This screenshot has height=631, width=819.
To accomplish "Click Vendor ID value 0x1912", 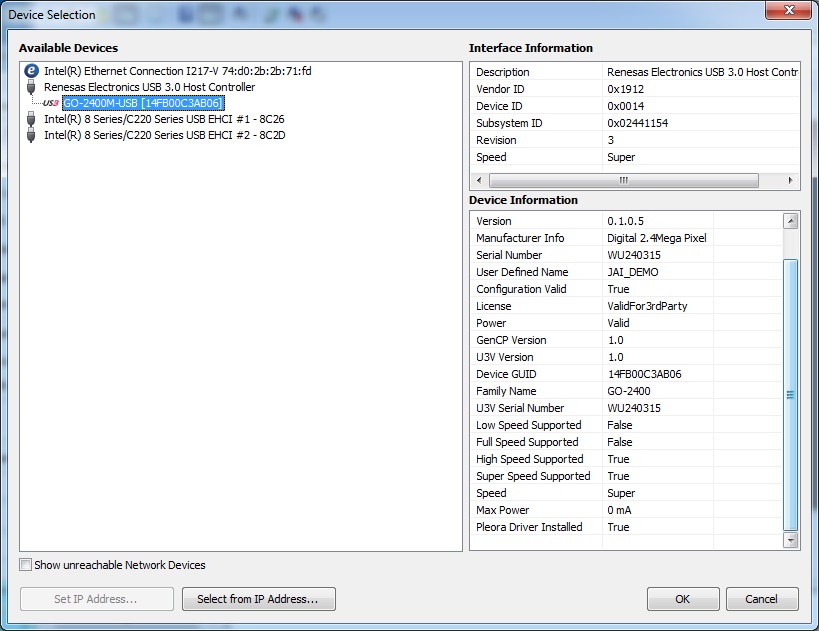I will [625, 89].
